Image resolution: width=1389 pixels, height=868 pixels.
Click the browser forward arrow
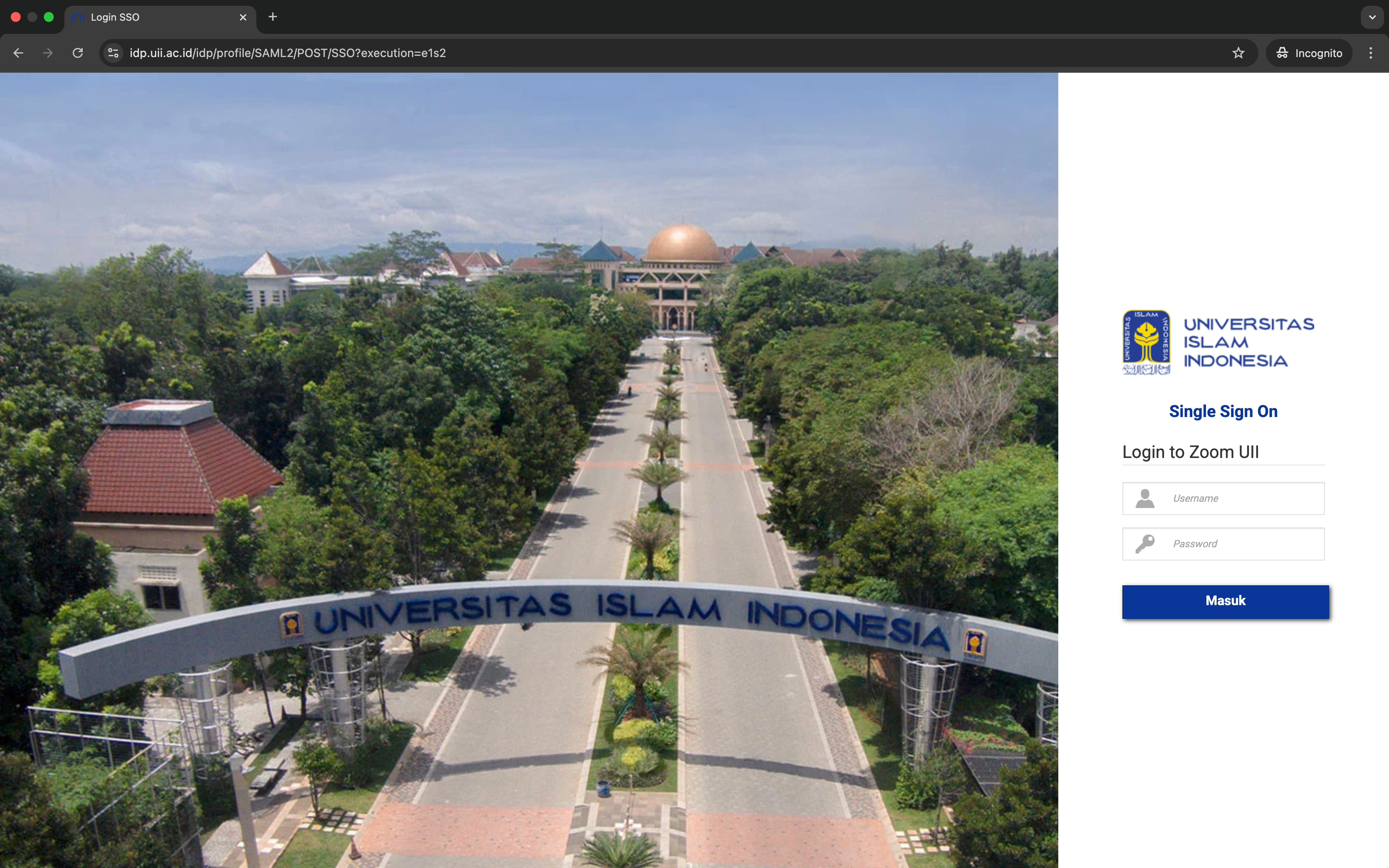click(x=48, y=53)
